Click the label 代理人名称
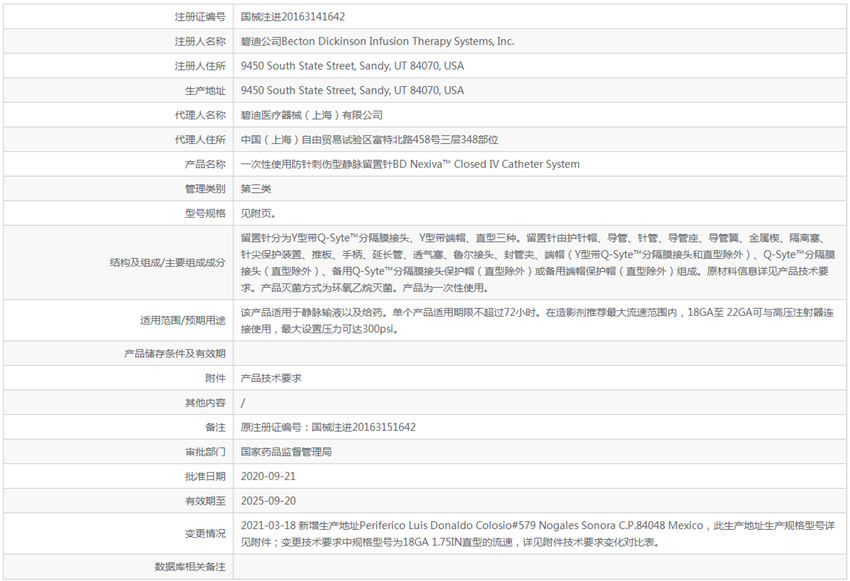Viewport: 850px width, 581px height. click(200, 115)
